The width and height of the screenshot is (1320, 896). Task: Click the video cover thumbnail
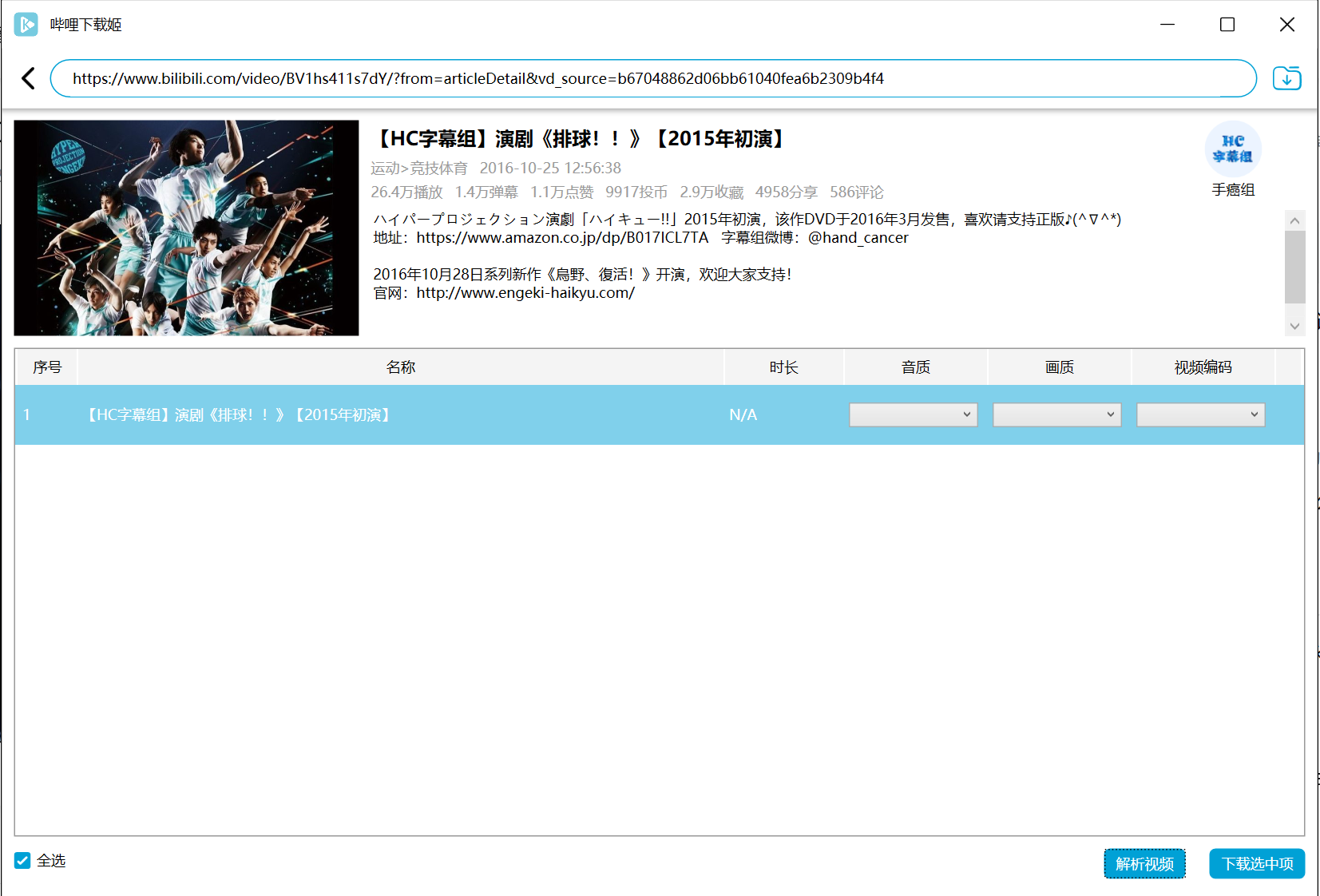coord(186,228)
